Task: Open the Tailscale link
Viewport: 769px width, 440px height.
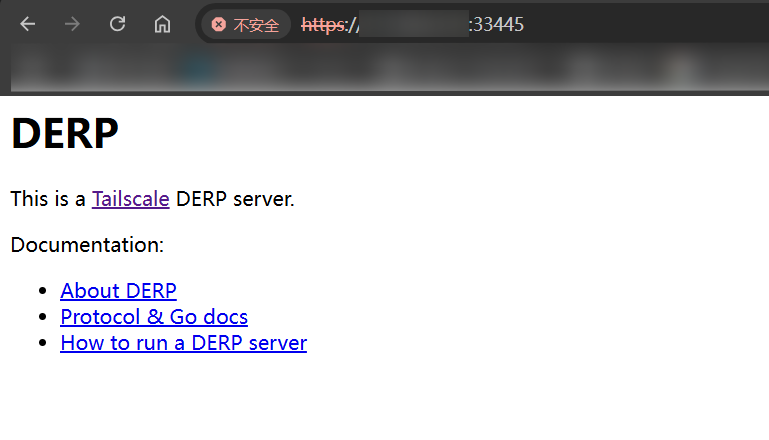Action: (x=130, y=199)
